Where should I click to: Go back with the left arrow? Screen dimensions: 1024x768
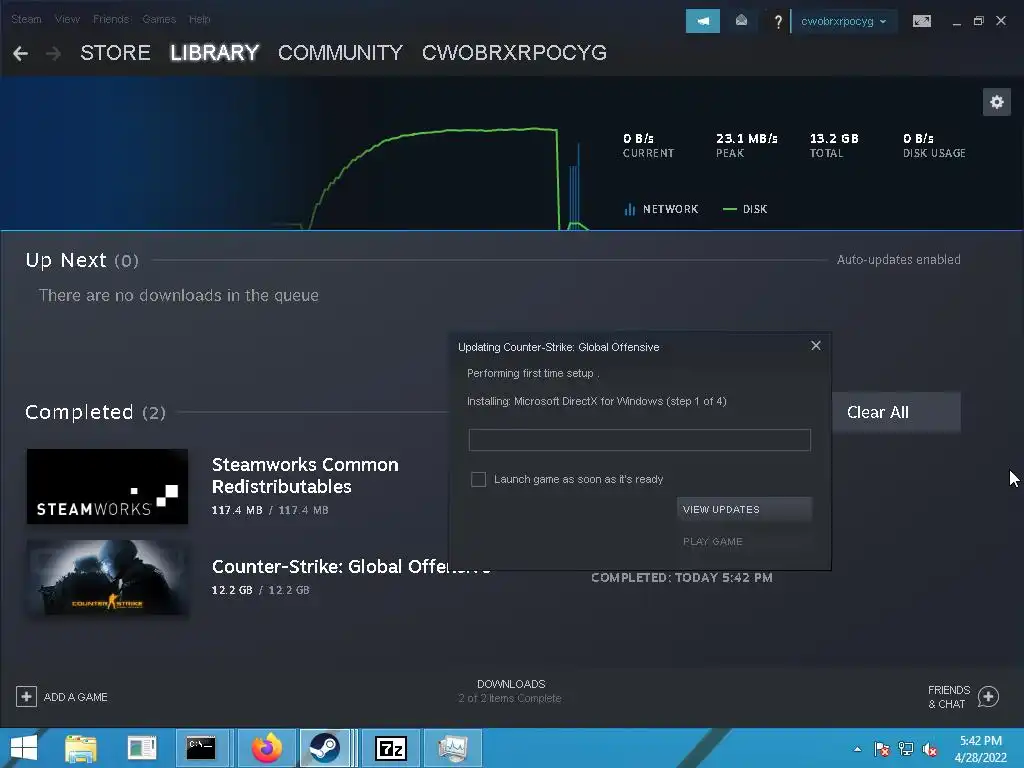pyautogui.click(x=20, y=54)
